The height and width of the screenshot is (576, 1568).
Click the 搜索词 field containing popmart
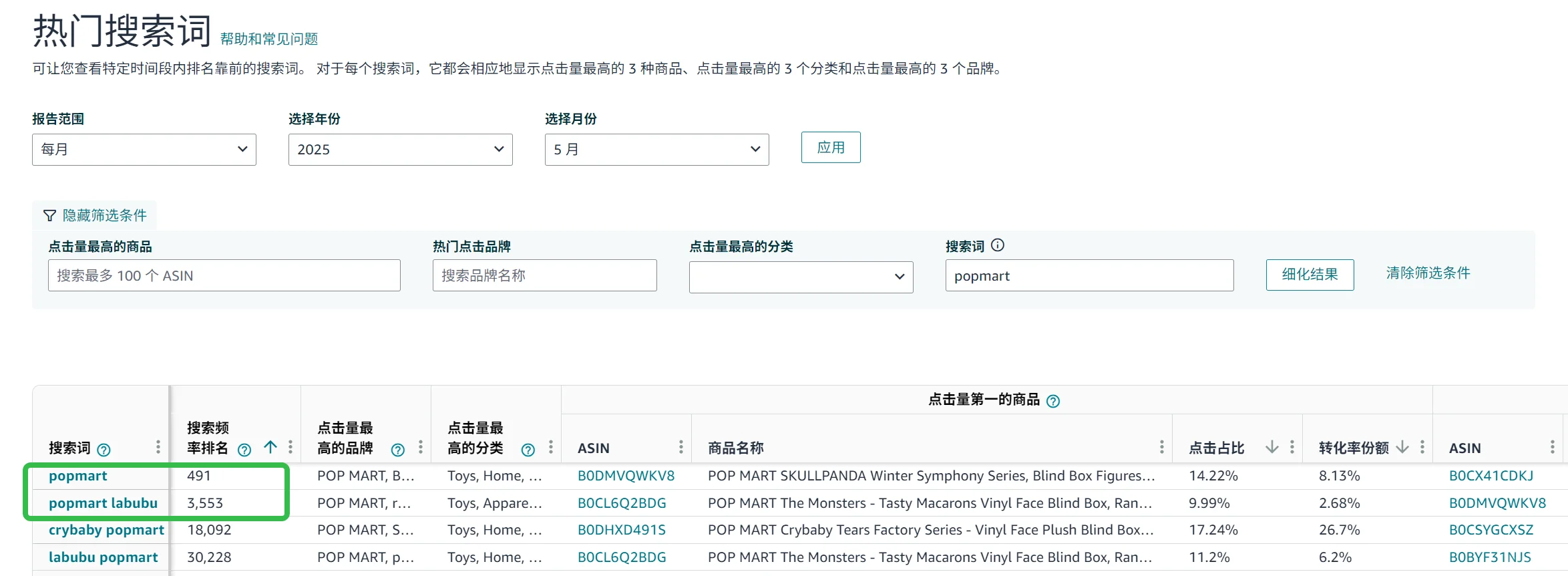1090,275
